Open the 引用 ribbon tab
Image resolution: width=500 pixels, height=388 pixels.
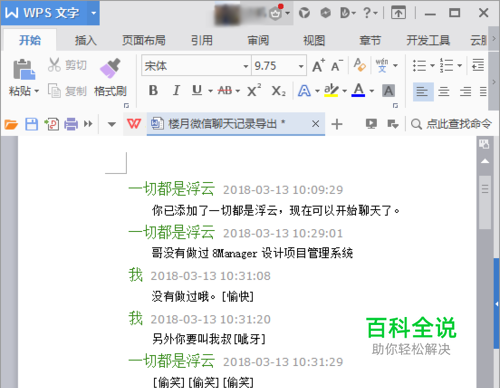pyautogui.click(x=202, y=40)
